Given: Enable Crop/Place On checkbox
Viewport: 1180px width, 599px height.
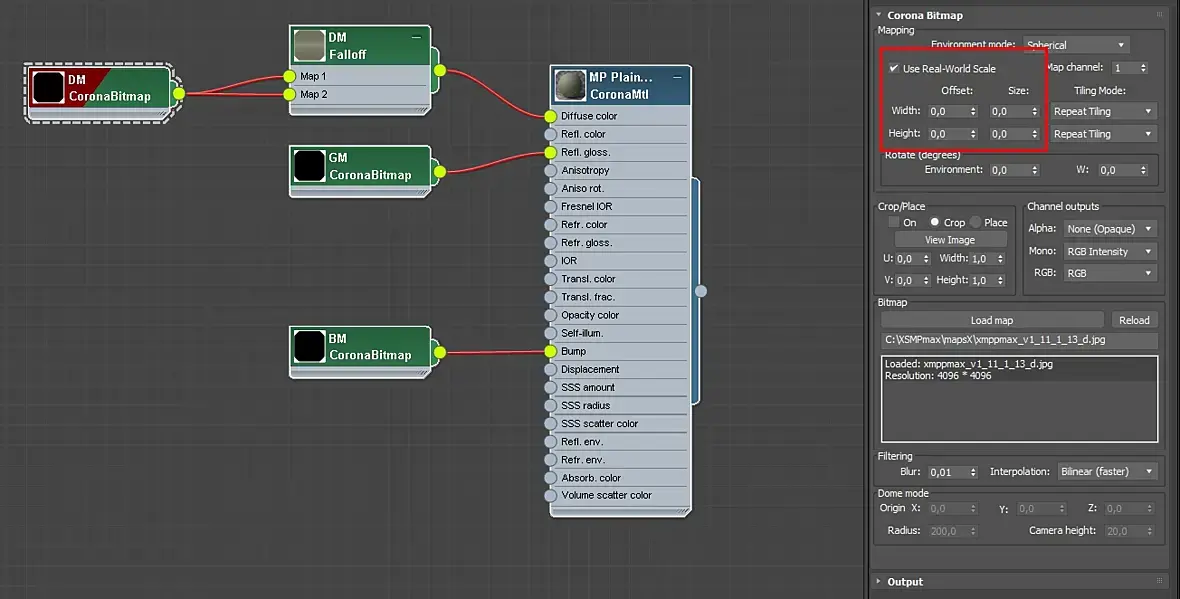Looking at the screenshot, I should (x=894, y=222).
